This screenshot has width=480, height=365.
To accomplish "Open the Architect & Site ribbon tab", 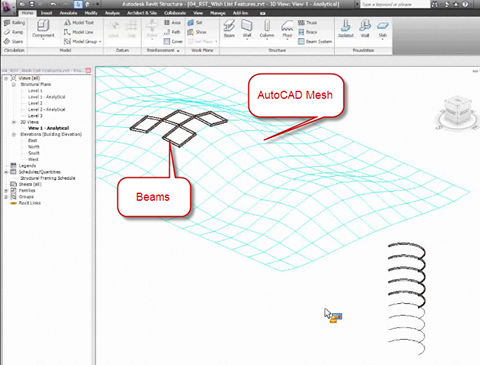I will tap(142, 13).
